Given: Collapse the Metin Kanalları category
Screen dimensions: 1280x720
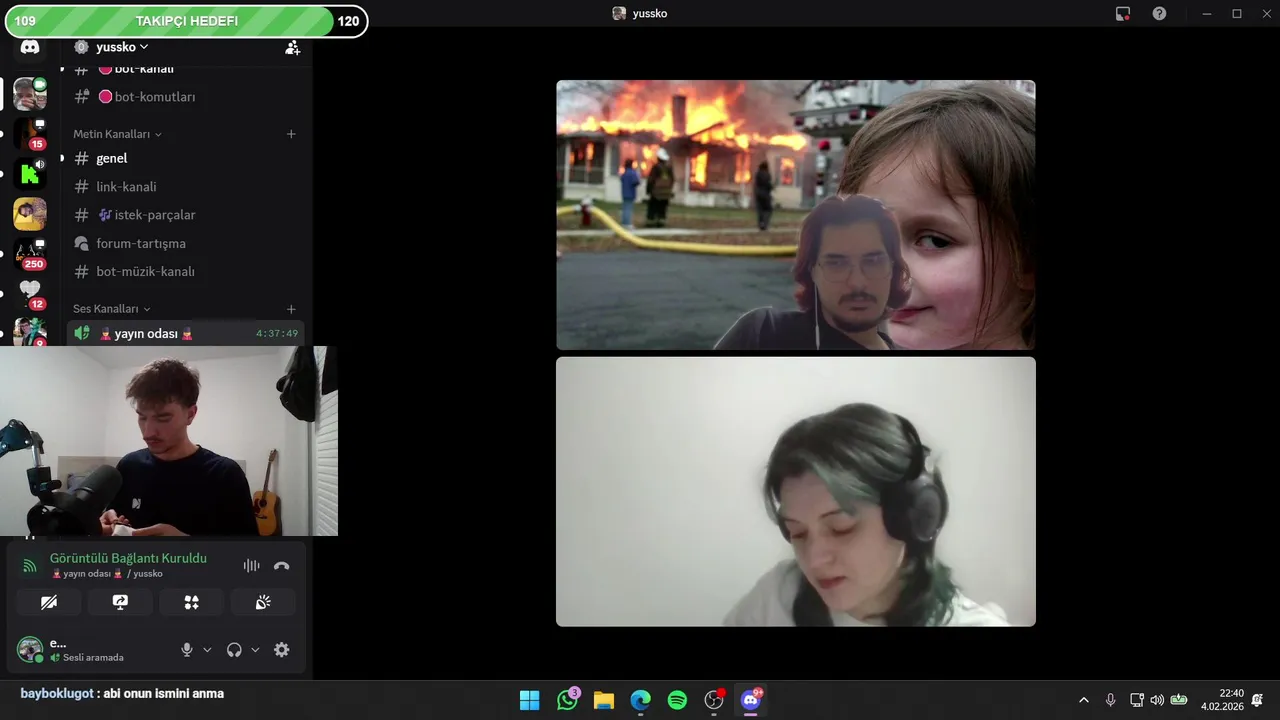Looking at the screenshot, I should click(x=117, y=134).
